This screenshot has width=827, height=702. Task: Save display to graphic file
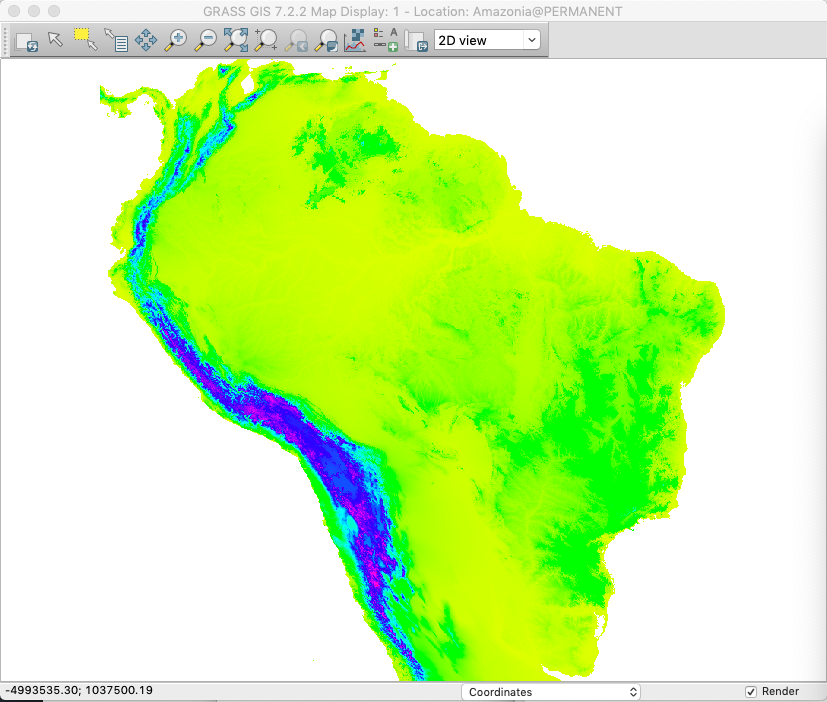coord(415,40)
